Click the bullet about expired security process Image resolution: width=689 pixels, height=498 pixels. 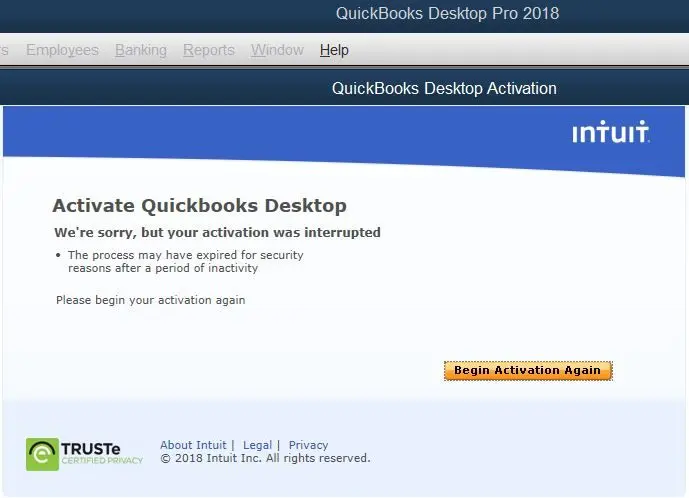[x=185, y=262]
